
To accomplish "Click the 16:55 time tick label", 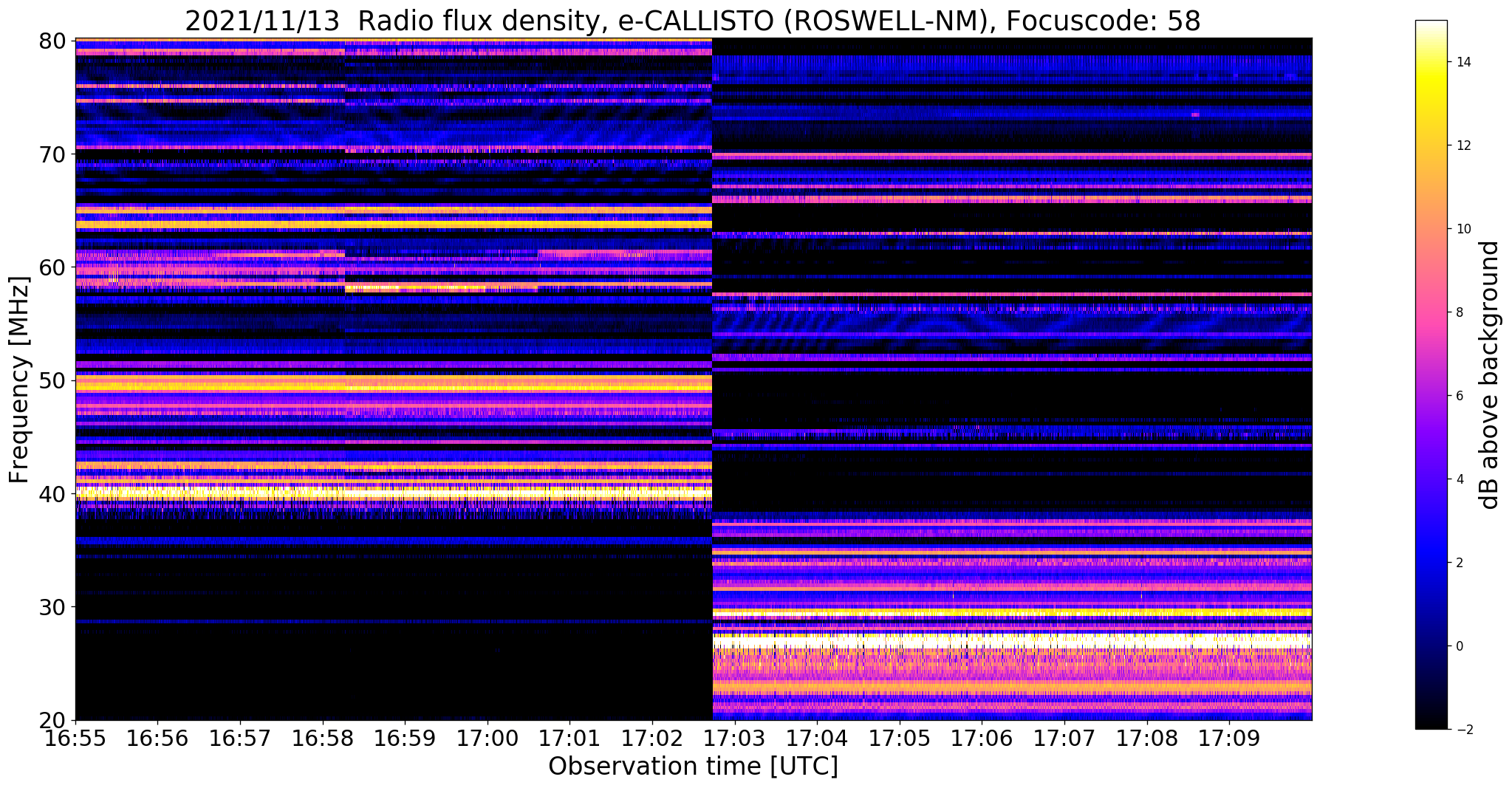I will pyautogui.click(x=75, y=738).
